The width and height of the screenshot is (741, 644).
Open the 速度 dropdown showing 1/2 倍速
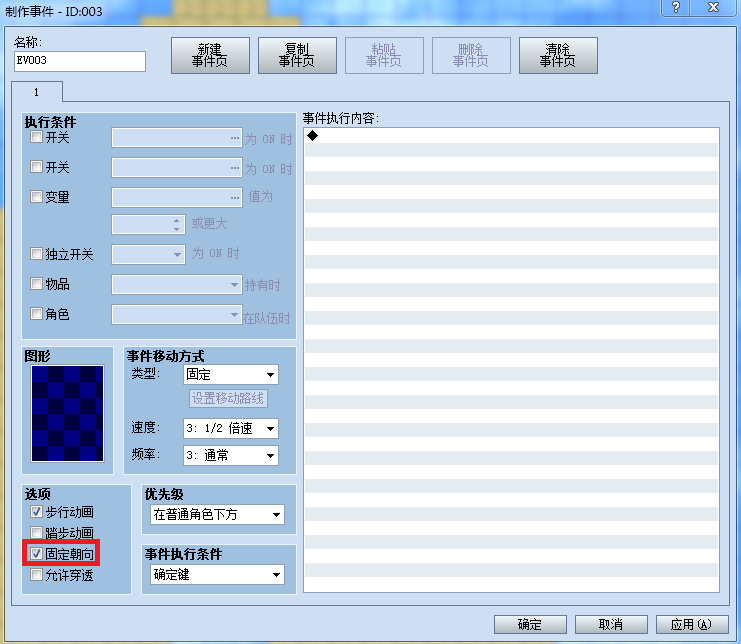(x=231, y=429)
